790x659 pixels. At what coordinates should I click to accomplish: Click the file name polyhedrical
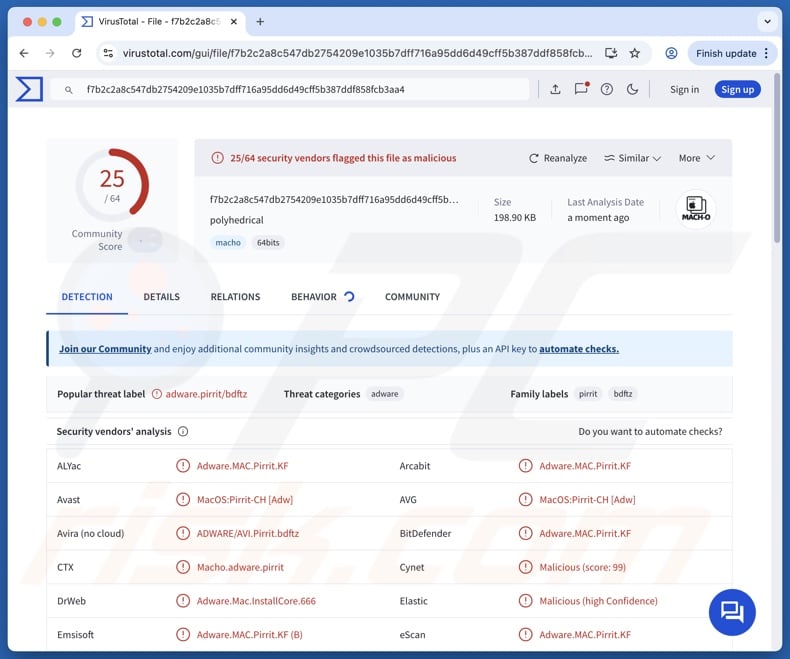[x=236, y=220]
